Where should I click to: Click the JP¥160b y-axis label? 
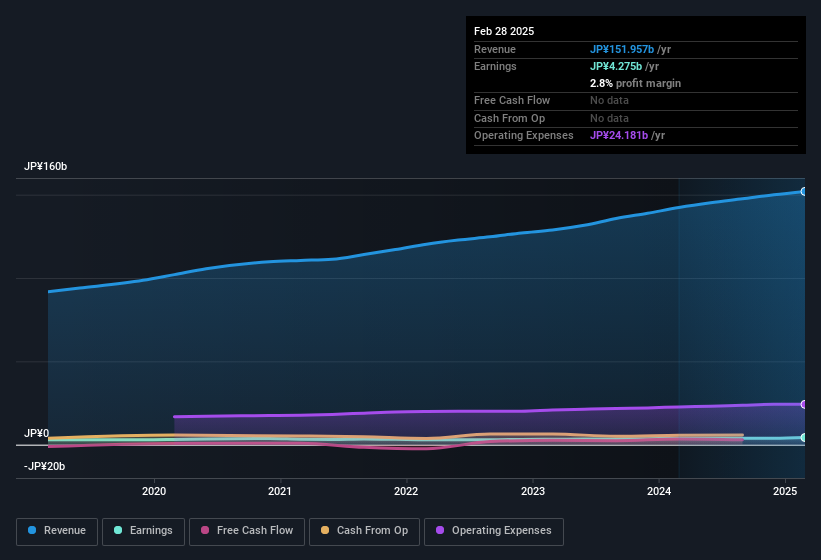pyautogui.click(x=46, y=166)
